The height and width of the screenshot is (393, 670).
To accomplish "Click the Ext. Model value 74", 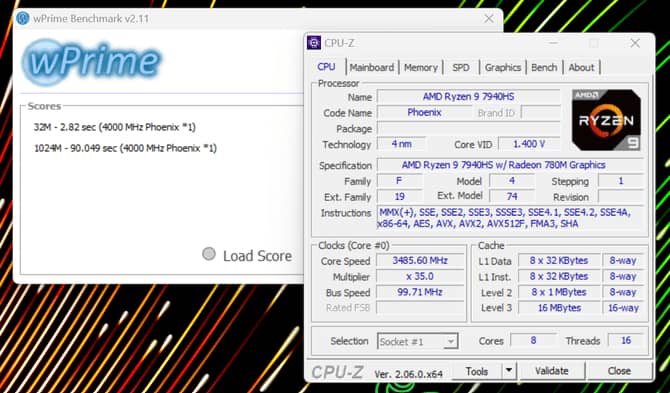I will [511, 196].
